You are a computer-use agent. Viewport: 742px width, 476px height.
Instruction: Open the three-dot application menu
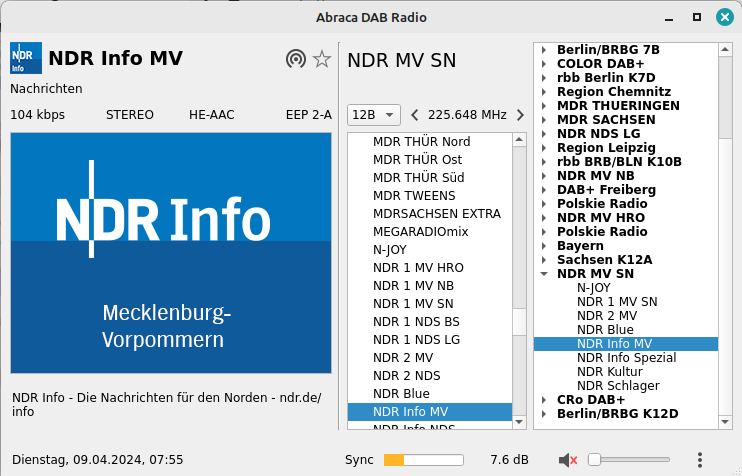tap(699, 460)
